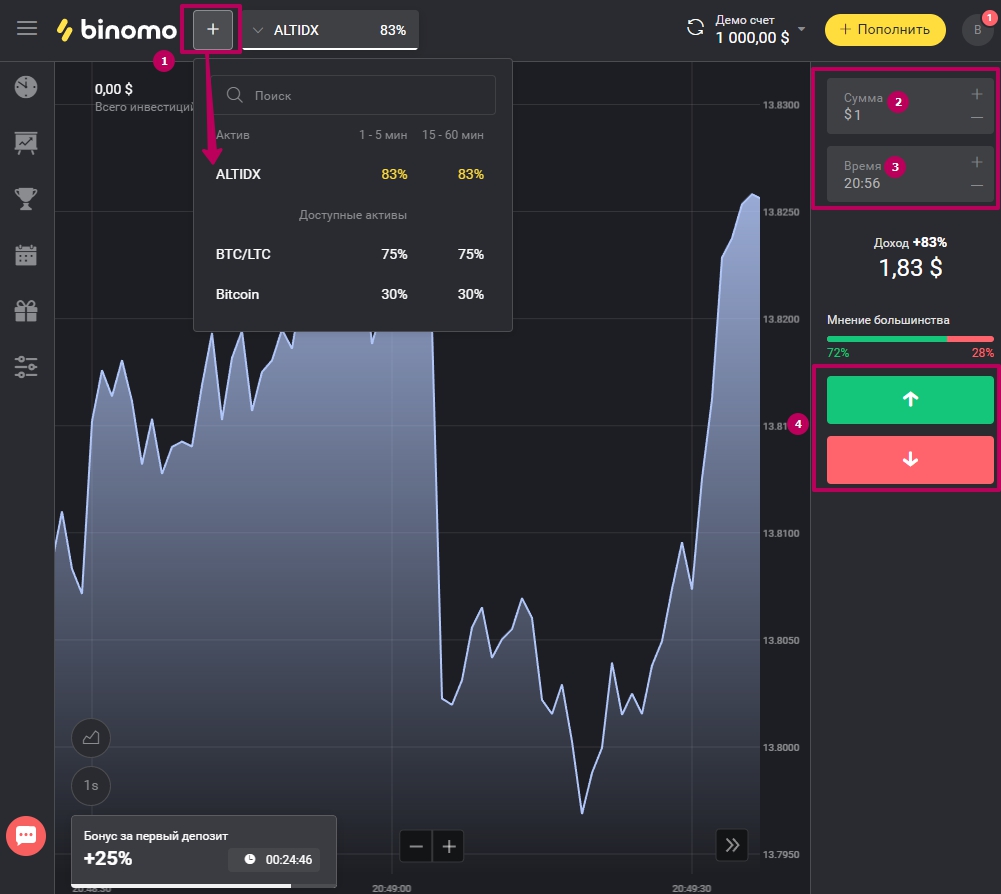
Task: Increase the Сумма amount with plus
Action: 976,95
